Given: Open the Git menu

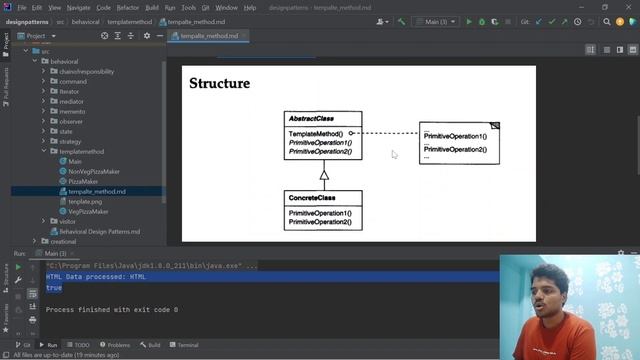Looking at the screenshot, I should (x=206, y=8).
